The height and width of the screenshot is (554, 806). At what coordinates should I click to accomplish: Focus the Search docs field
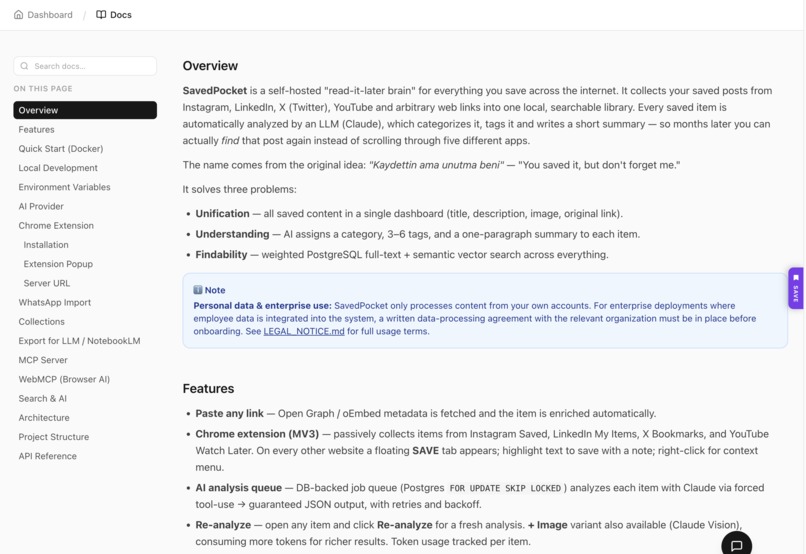click(x=85, y=66)
